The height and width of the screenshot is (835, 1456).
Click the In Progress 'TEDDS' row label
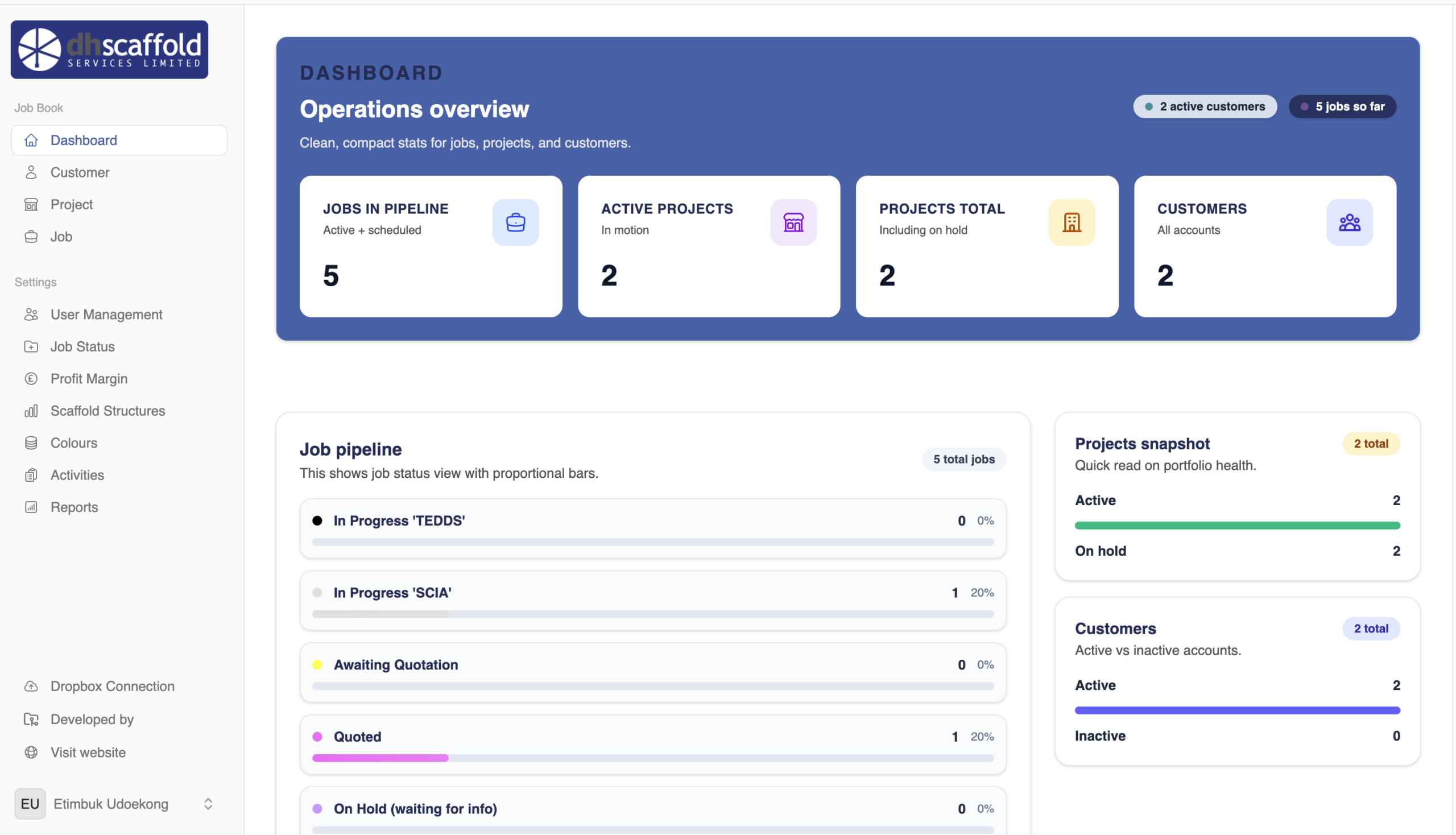pos(399,520)
